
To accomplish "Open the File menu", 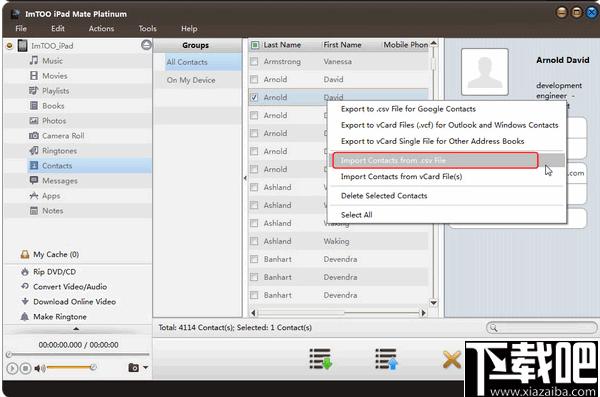I will pos(21,28).
